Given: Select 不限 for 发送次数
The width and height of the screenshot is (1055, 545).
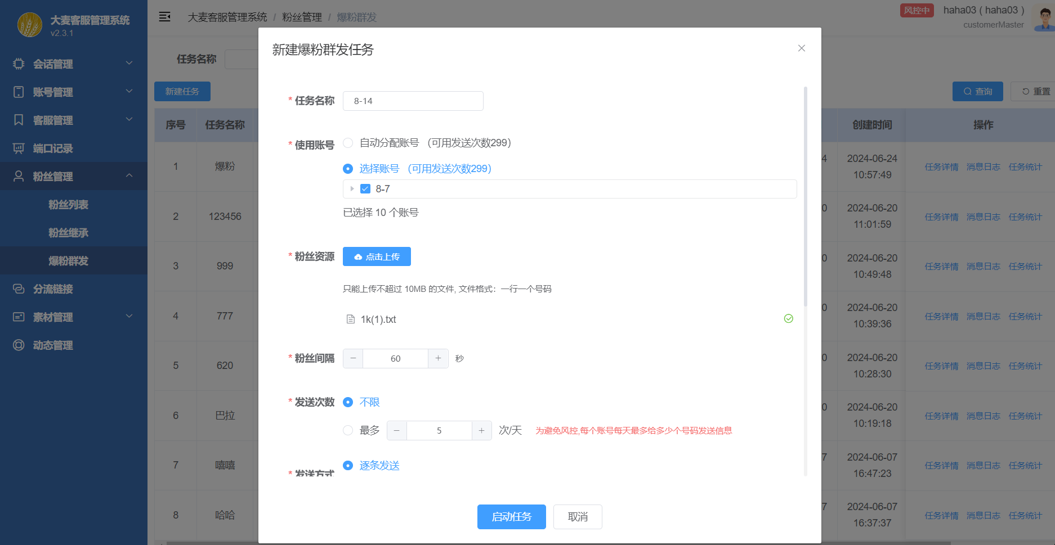Looking at the screenshot, I should [x=348, y=402].
